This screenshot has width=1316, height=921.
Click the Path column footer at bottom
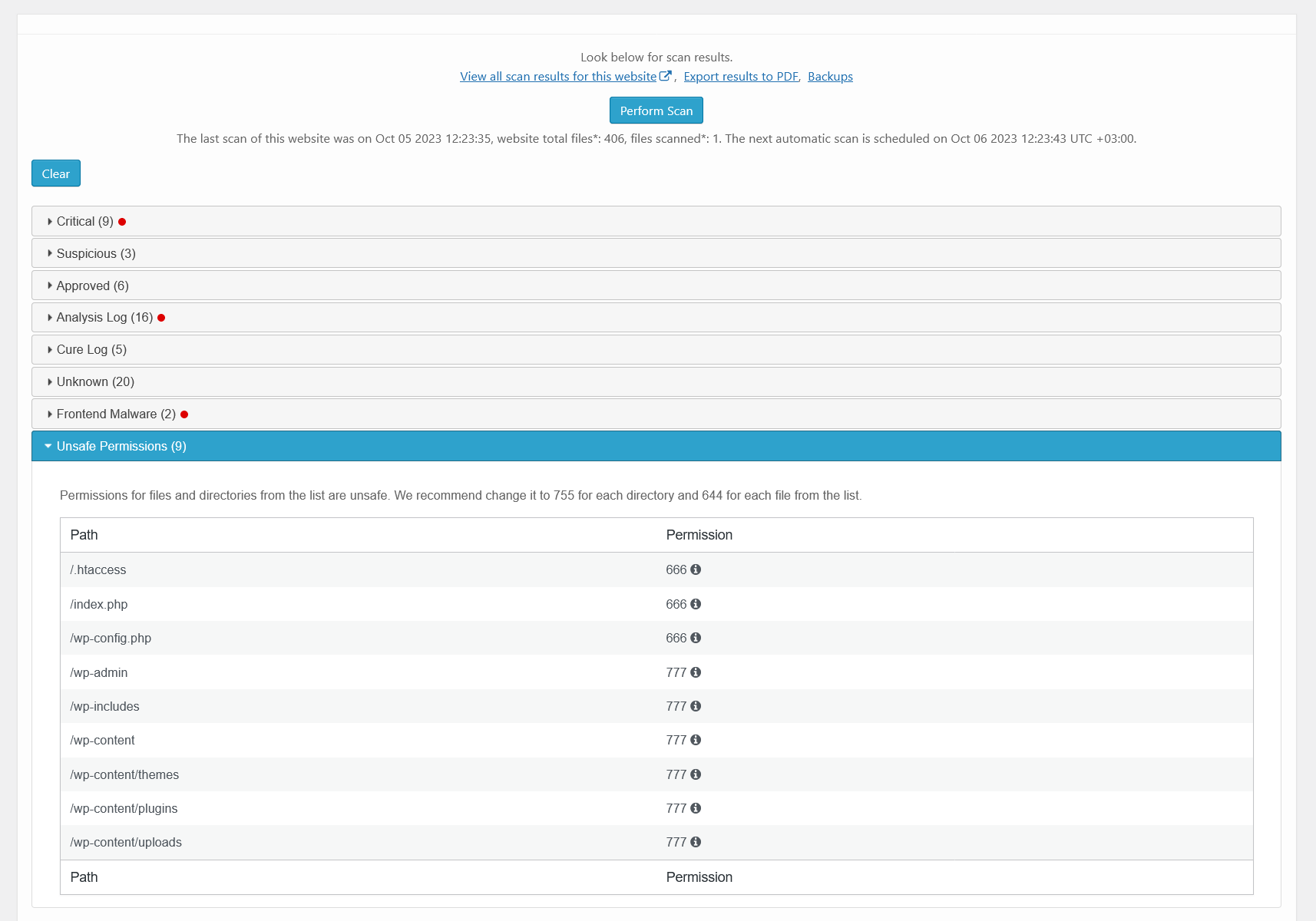tap(84, 877)
